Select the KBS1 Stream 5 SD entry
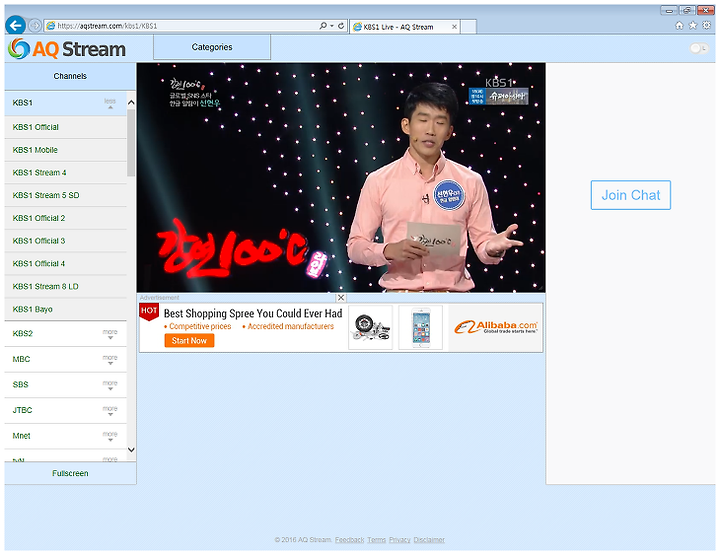 click(66, 196)
